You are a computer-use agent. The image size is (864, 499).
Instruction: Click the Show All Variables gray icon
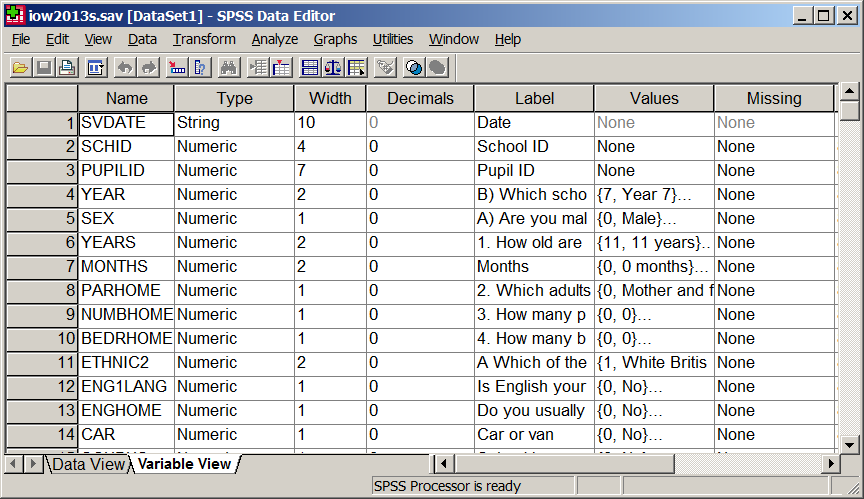click(x=437, y=68)
